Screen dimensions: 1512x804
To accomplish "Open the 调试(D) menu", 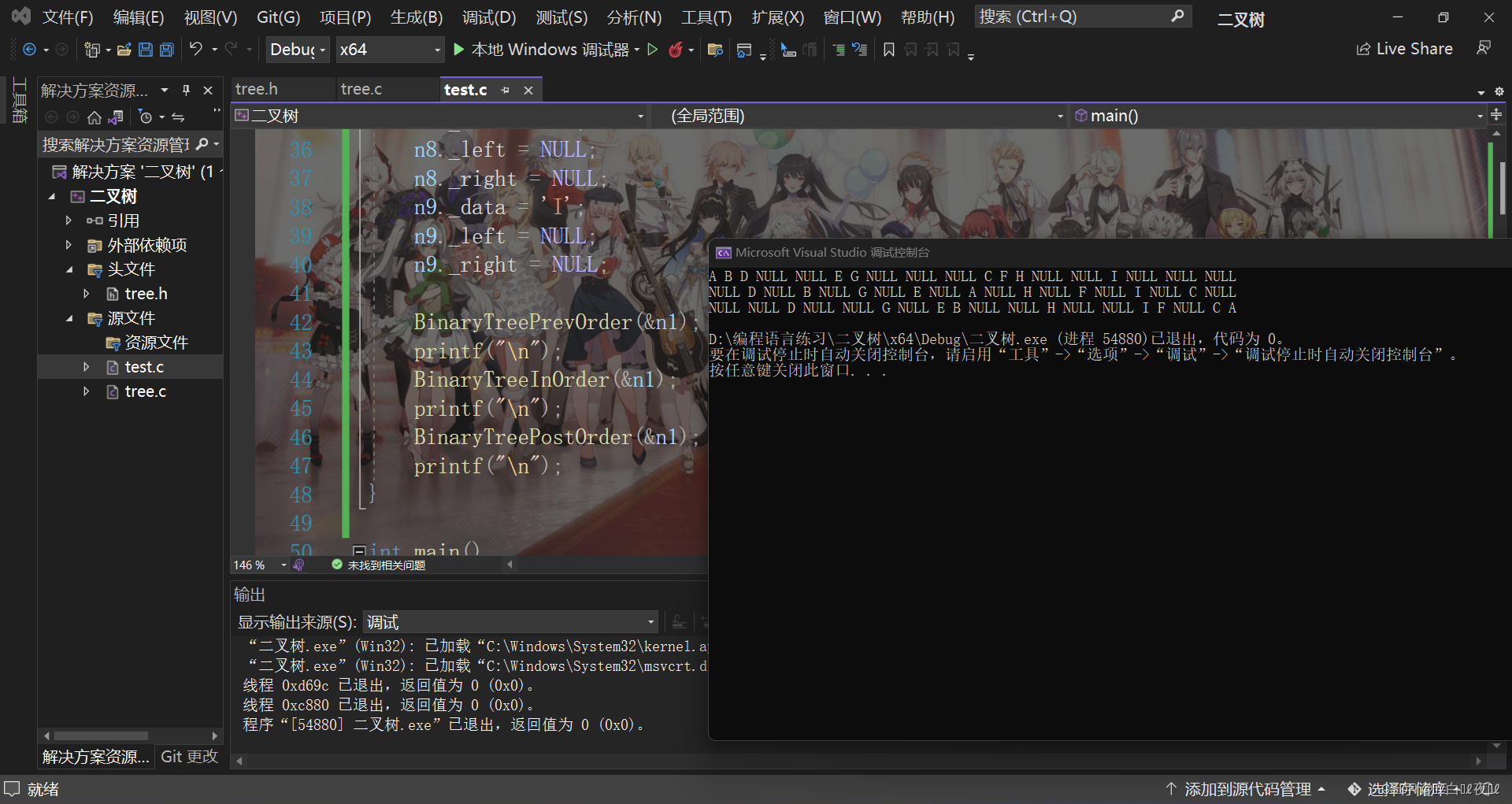I will pyautogui.click(x=489, y=17).
